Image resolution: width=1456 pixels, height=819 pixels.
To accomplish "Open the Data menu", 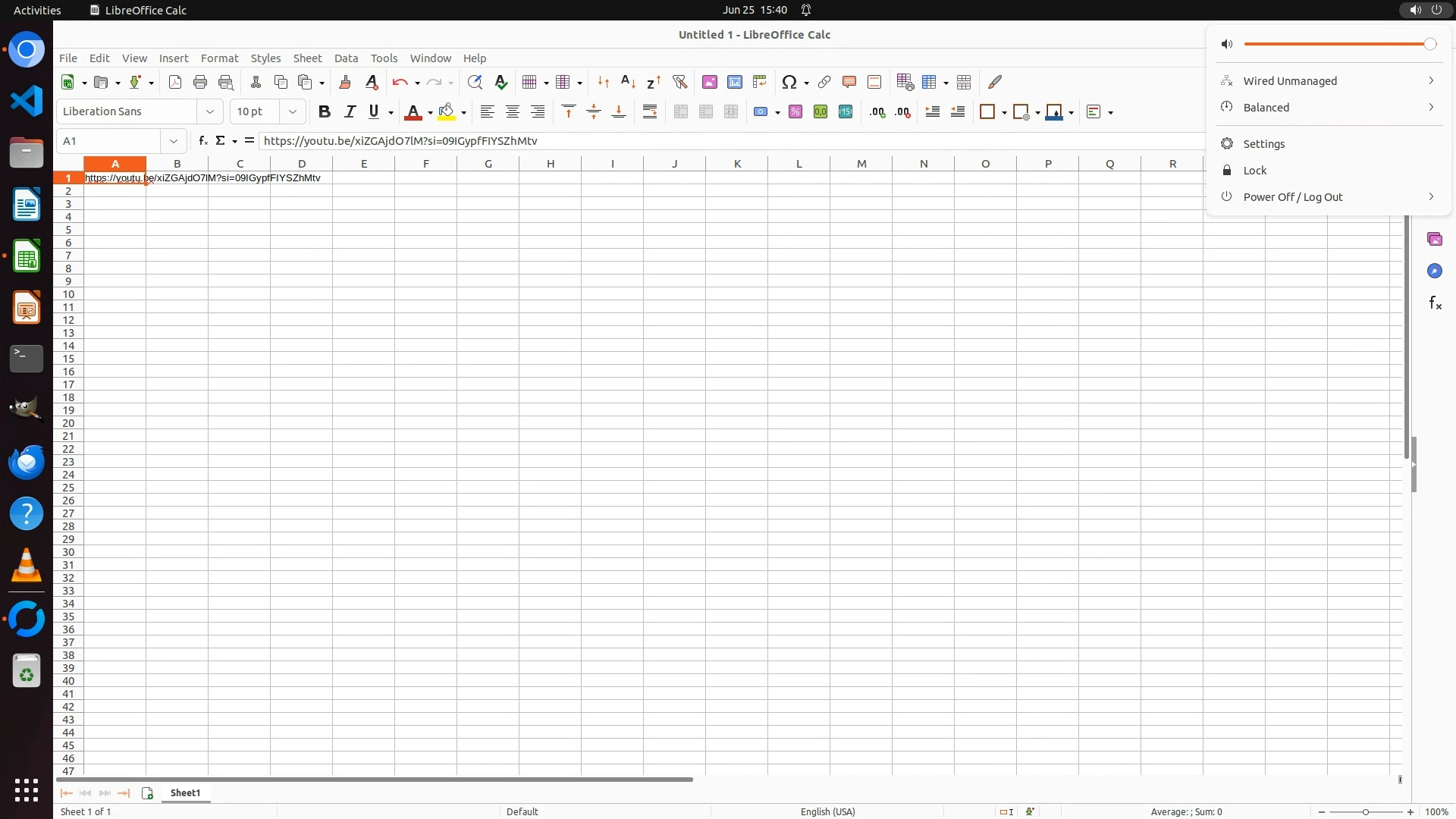I will click(x=346, y=58).
